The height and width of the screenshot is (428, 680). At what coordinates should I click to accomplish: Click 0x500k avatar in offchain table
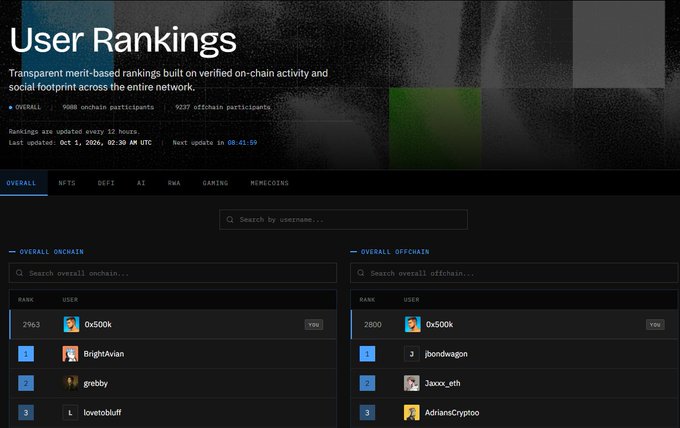click(x=412, y=324)
